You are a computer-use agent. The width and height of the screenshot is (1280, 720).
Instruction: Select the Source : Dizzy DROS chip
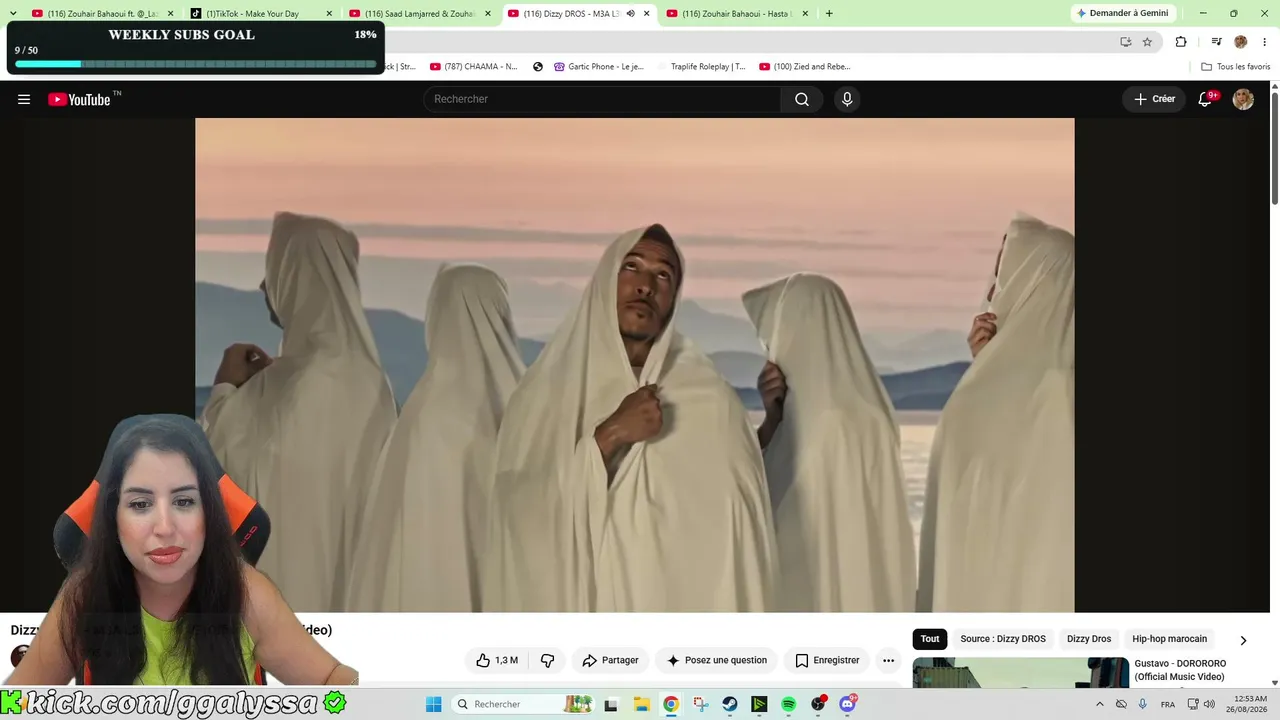click(x=1003, y=639)
